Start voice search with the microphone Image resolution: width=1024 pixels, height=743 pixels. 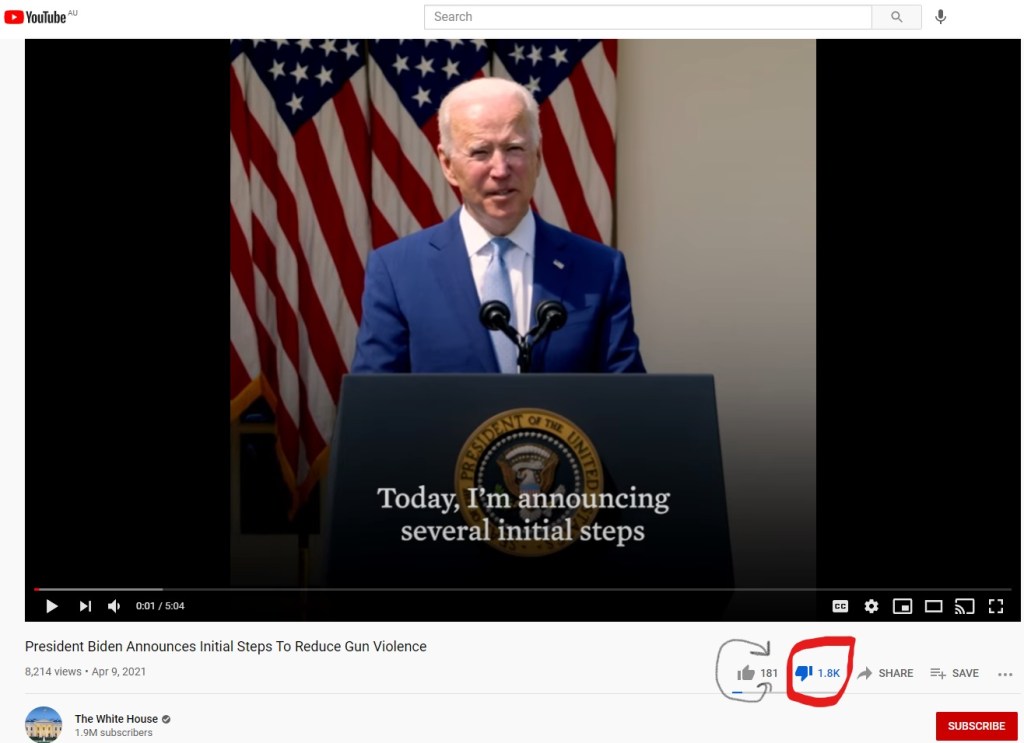(940, 17)
